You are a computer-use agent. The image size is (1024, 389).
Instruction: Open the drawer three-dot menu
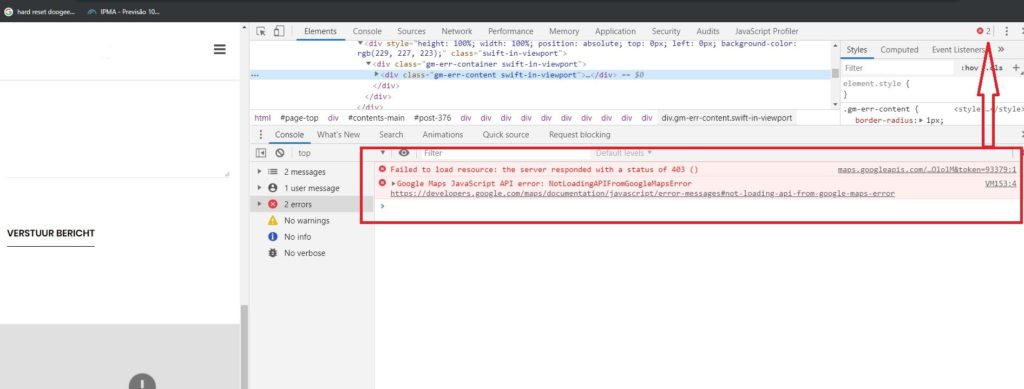pos(261,134)
